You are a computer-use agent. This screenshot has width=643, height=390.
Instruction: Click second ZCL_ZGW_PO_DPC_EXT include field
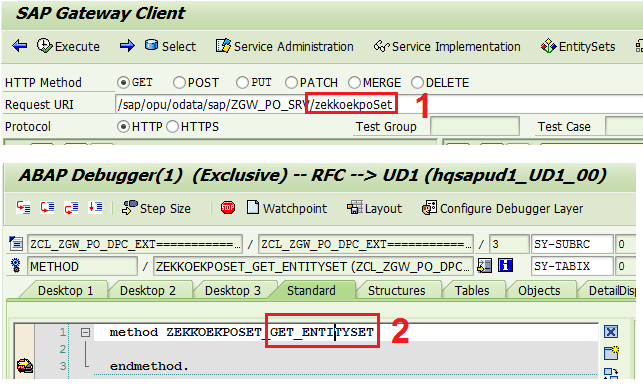[366, 244]
